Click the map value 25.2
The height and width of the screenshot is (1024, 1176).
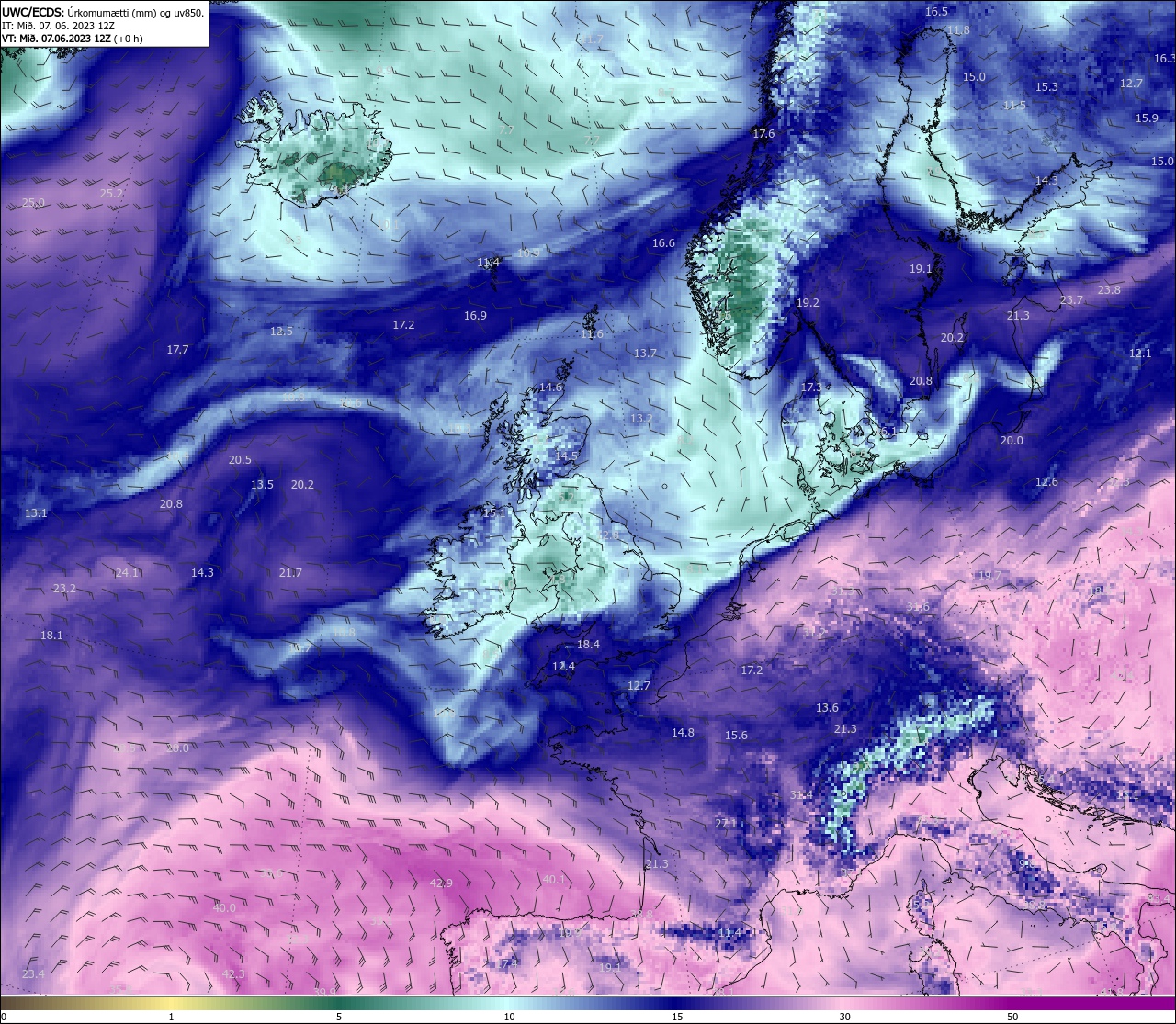point(111,194)
